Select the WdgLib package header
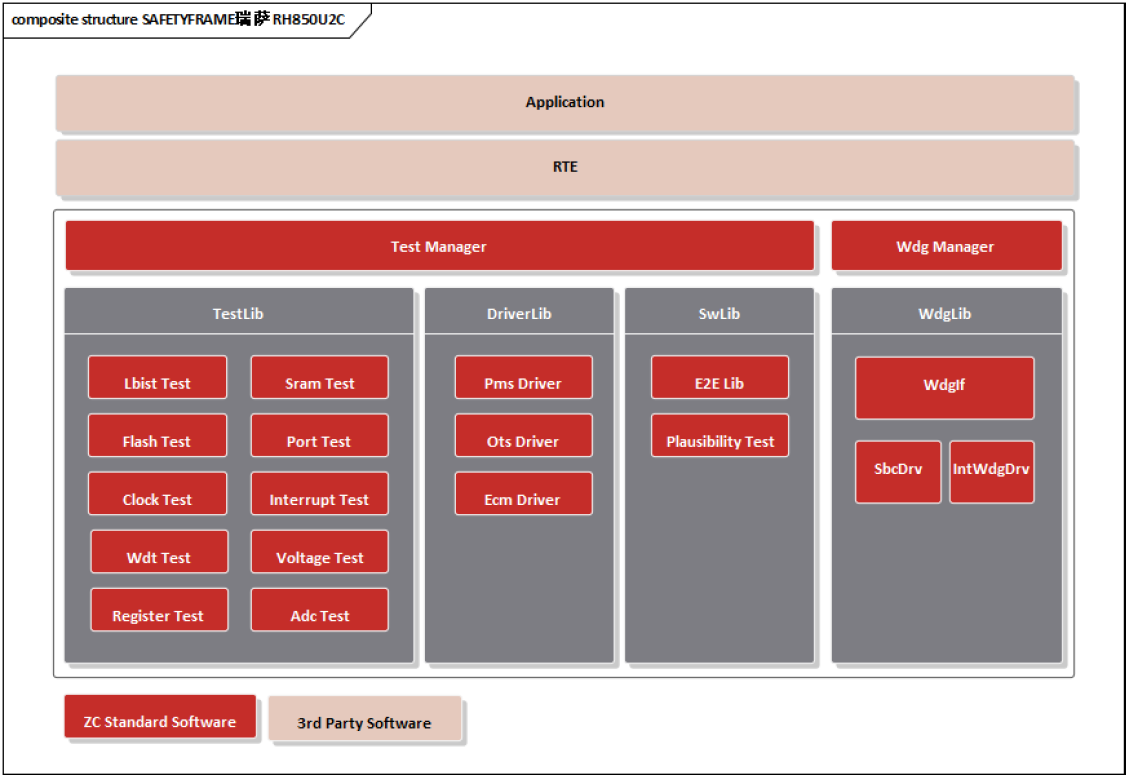The height and width of the screenshot is (777, 1128). [946, 313]
